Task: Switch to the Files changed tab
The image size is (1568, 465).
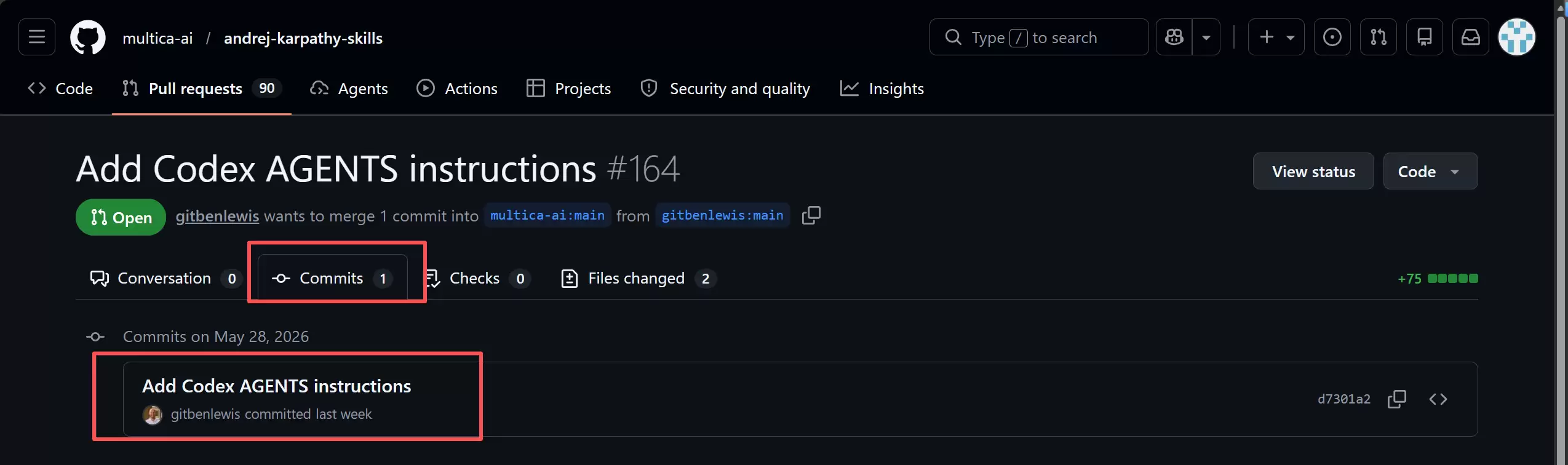Action: [639, 279]
